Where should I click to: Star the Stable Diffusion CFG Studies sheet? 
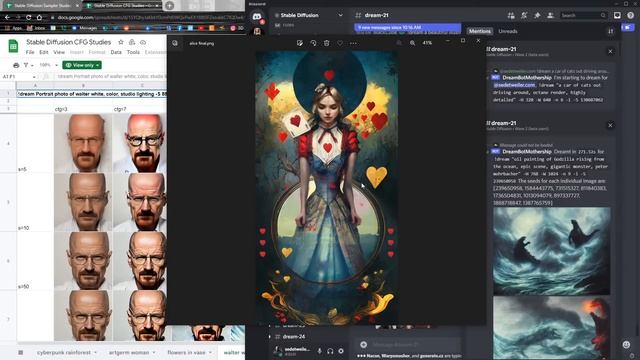[x=121, y=42]
